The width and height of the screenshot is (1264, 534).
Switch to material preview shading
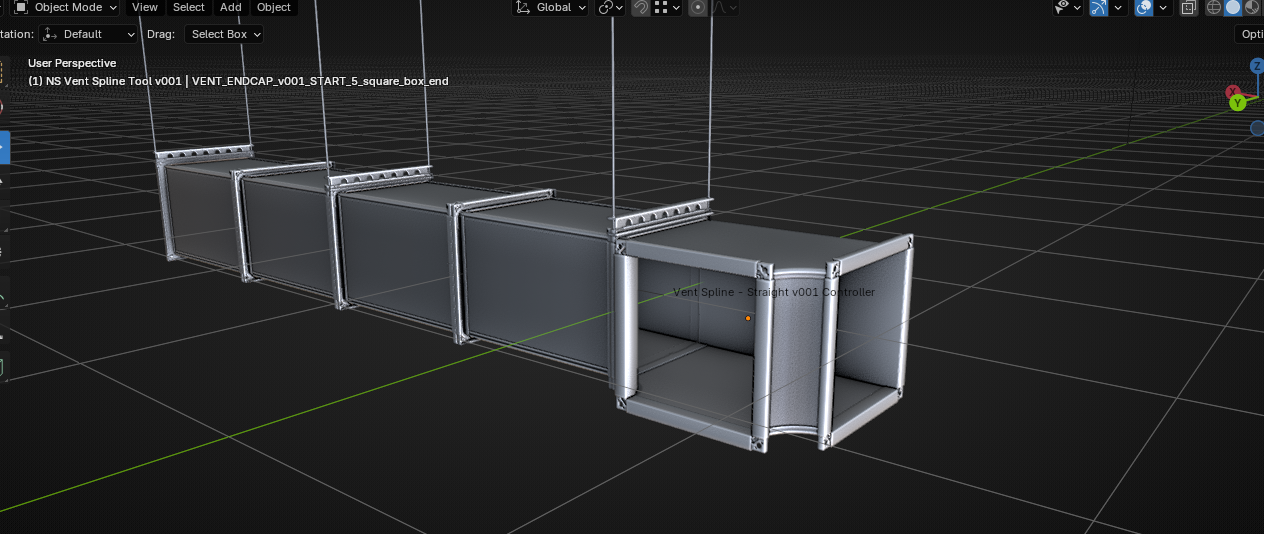(1252, 7)
